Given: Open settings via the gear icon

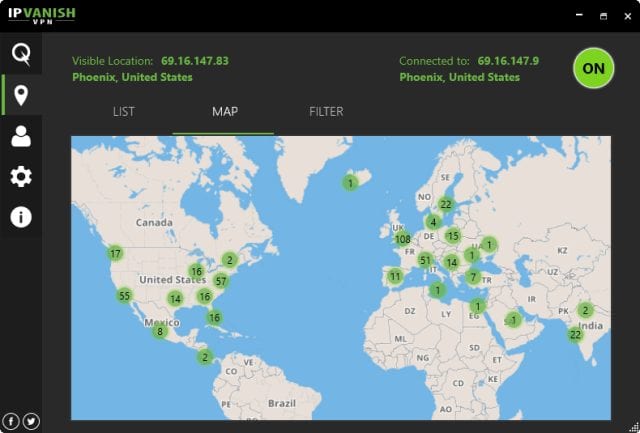Looking at the screenshot, I should (20, 177).
